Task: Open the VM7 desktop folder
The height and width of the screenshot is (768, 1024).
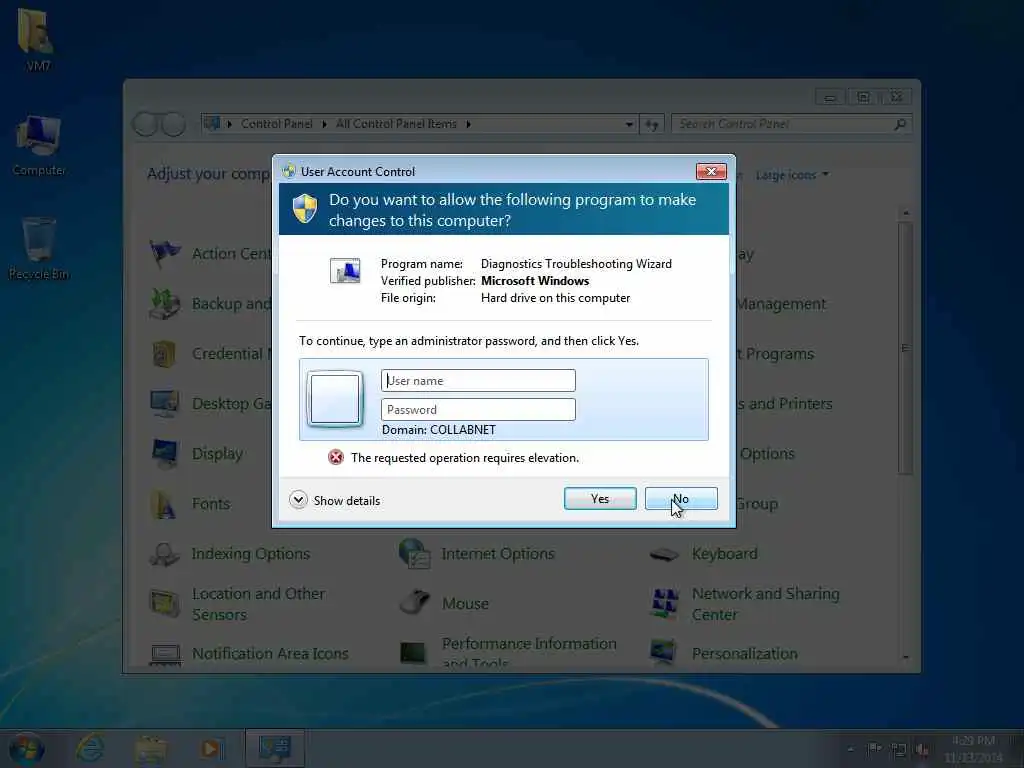Action: click(x=38, y=38)
